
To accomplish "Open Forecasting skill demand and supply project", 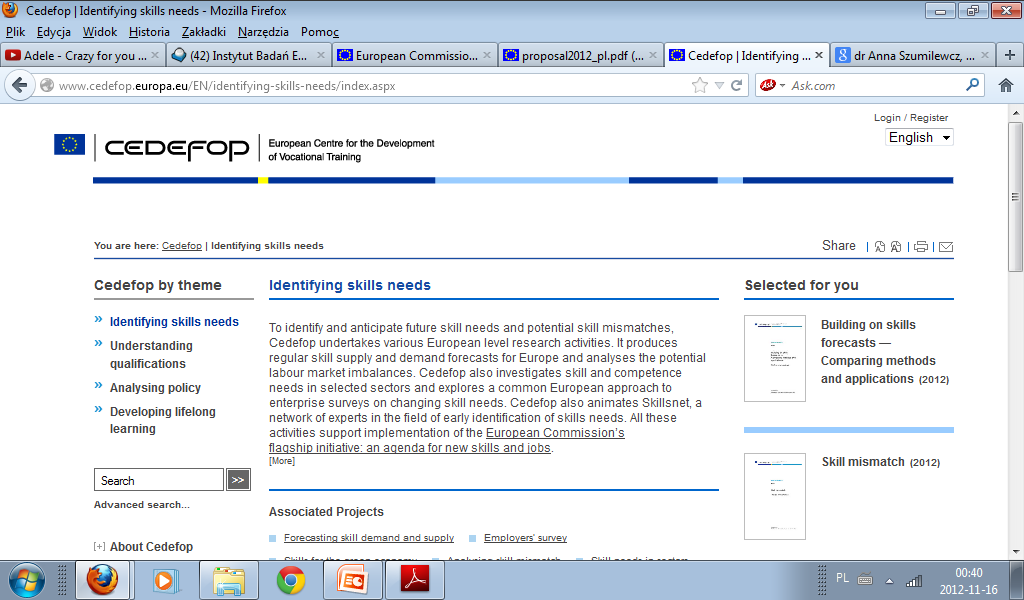I will [369, 538].
